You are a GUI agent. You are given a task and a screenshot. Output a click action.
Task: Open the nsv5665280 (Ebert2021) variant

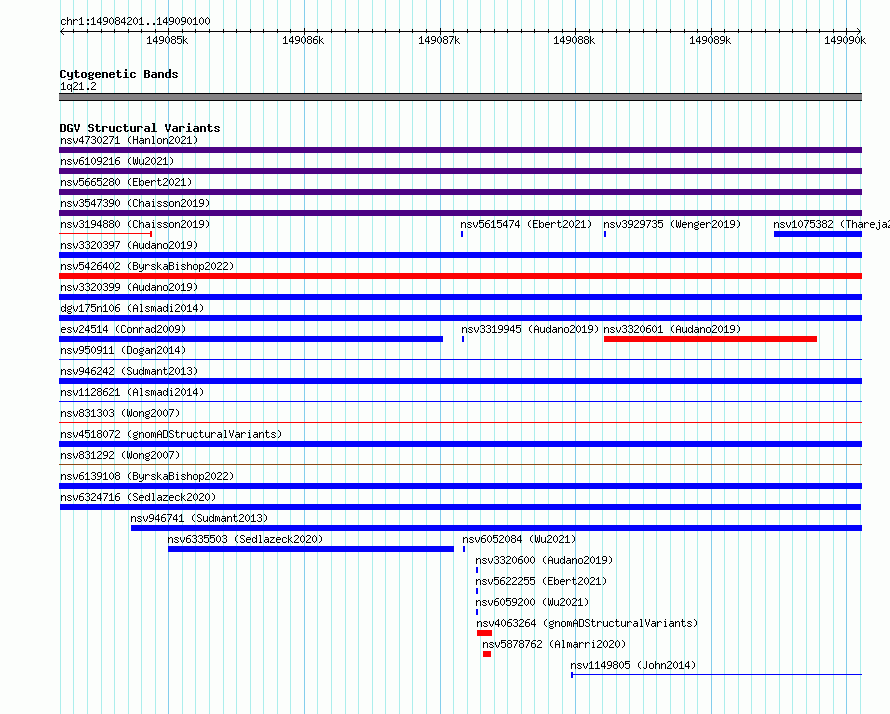click(x=126, y=182)
